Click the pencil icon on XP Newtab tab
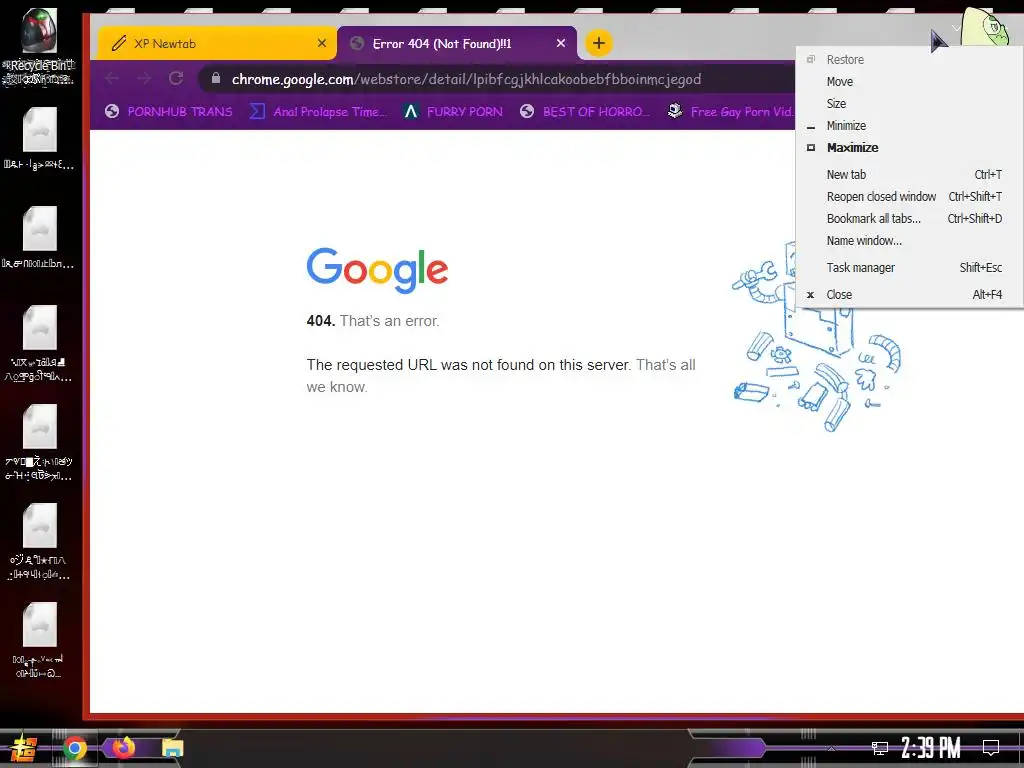 click(118, 44)
